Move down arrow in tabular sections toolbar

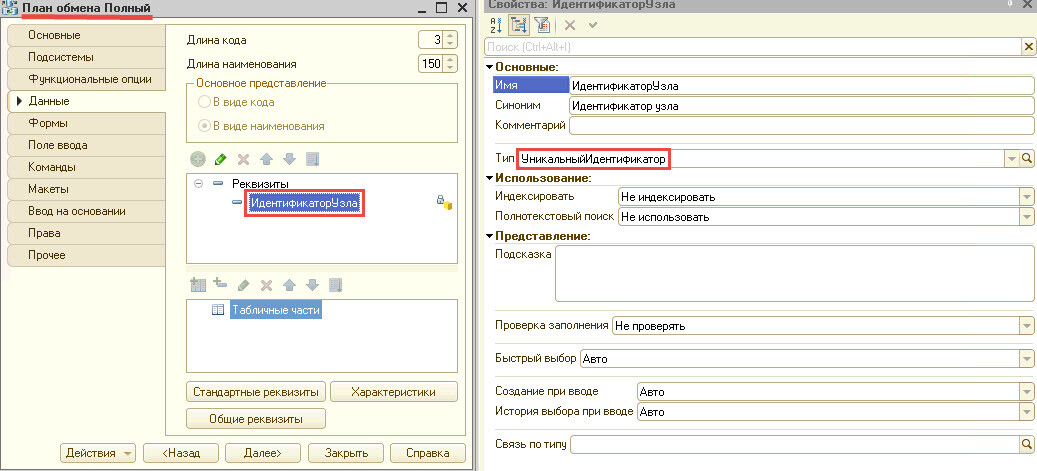click(x=312, y=285)
